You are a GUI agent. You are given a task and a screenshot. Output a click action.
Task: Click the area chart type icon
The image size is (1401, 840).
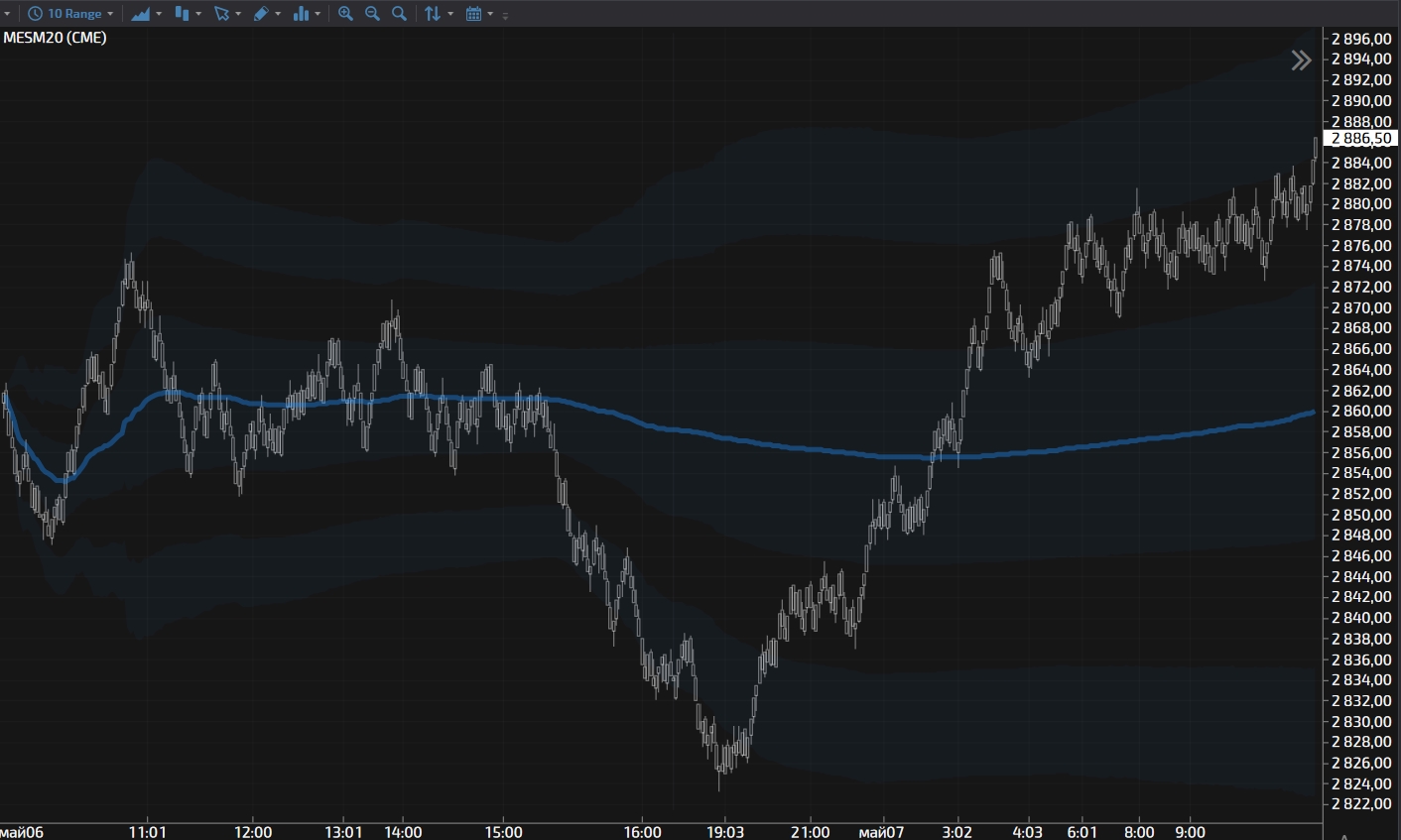(140, 14)
